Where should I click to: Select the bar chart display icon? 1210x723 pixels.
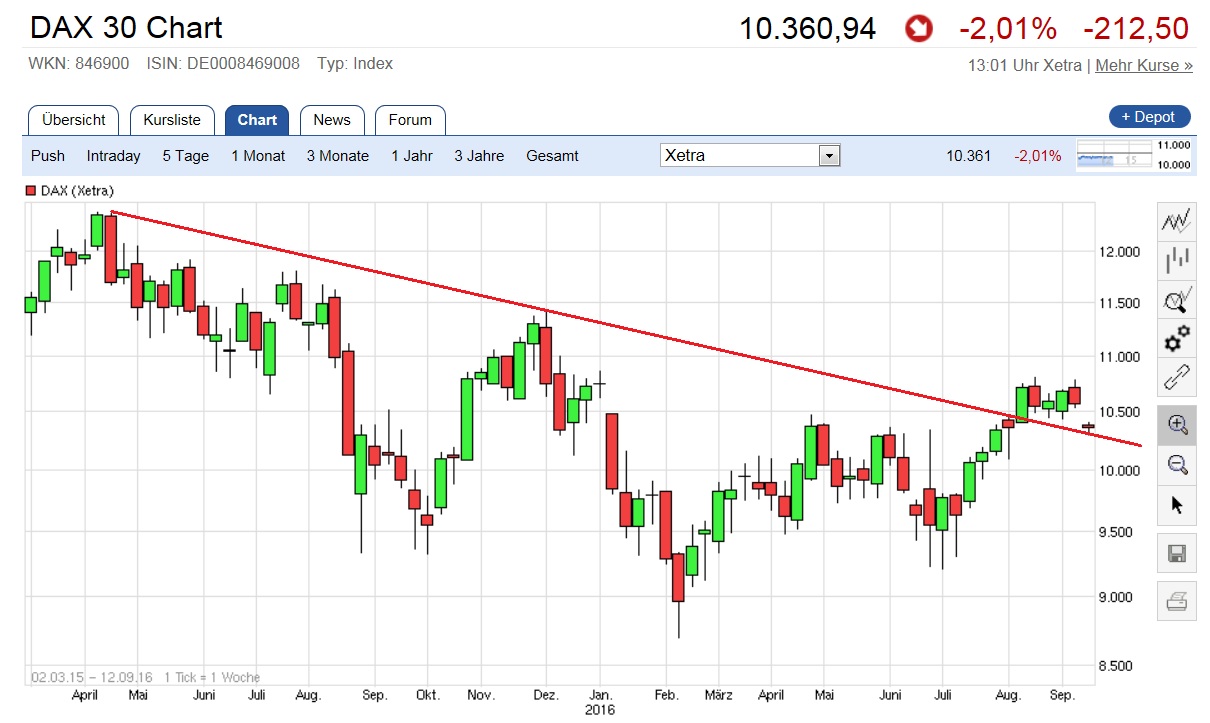1176,261
